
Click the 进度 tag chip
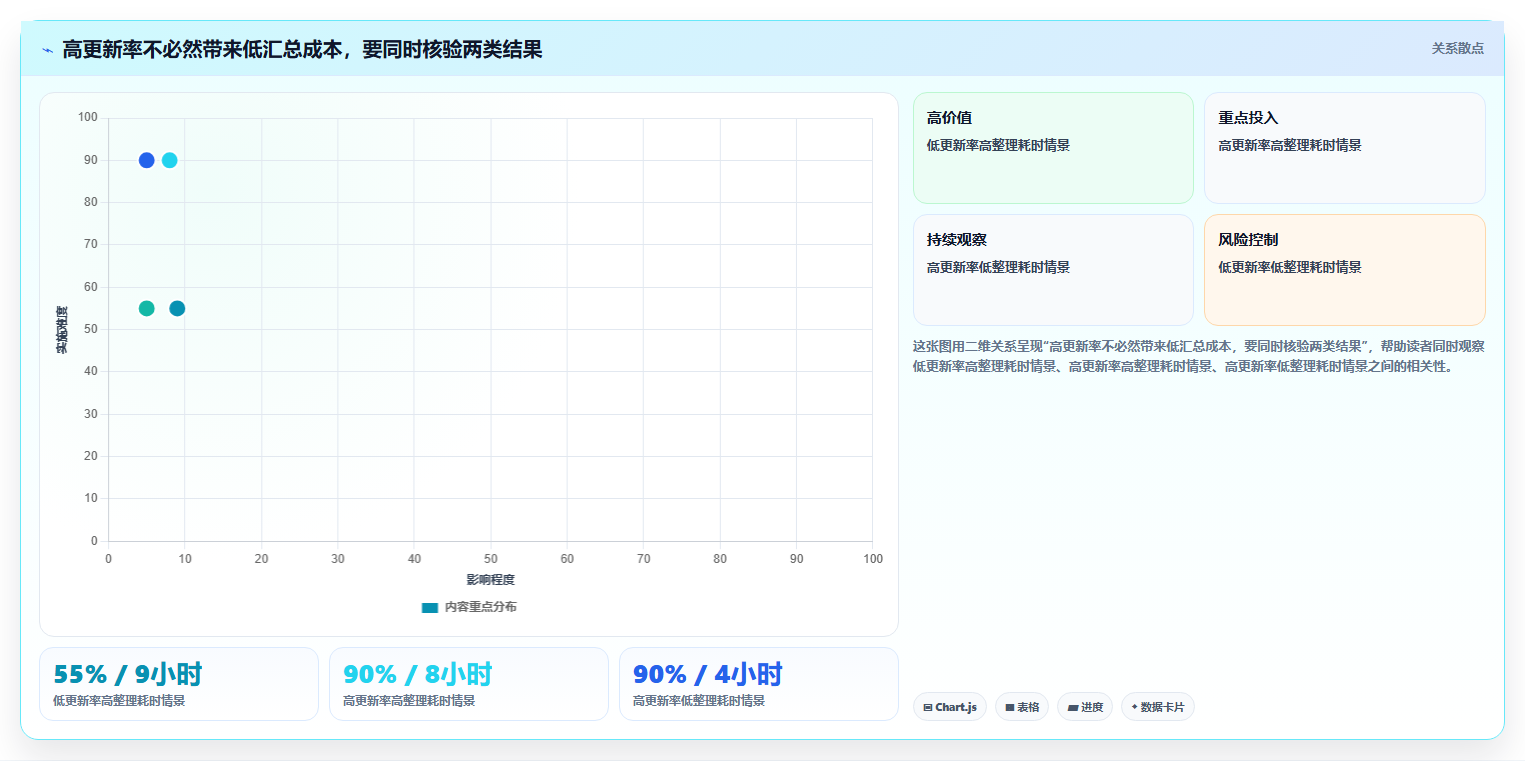1085,707
